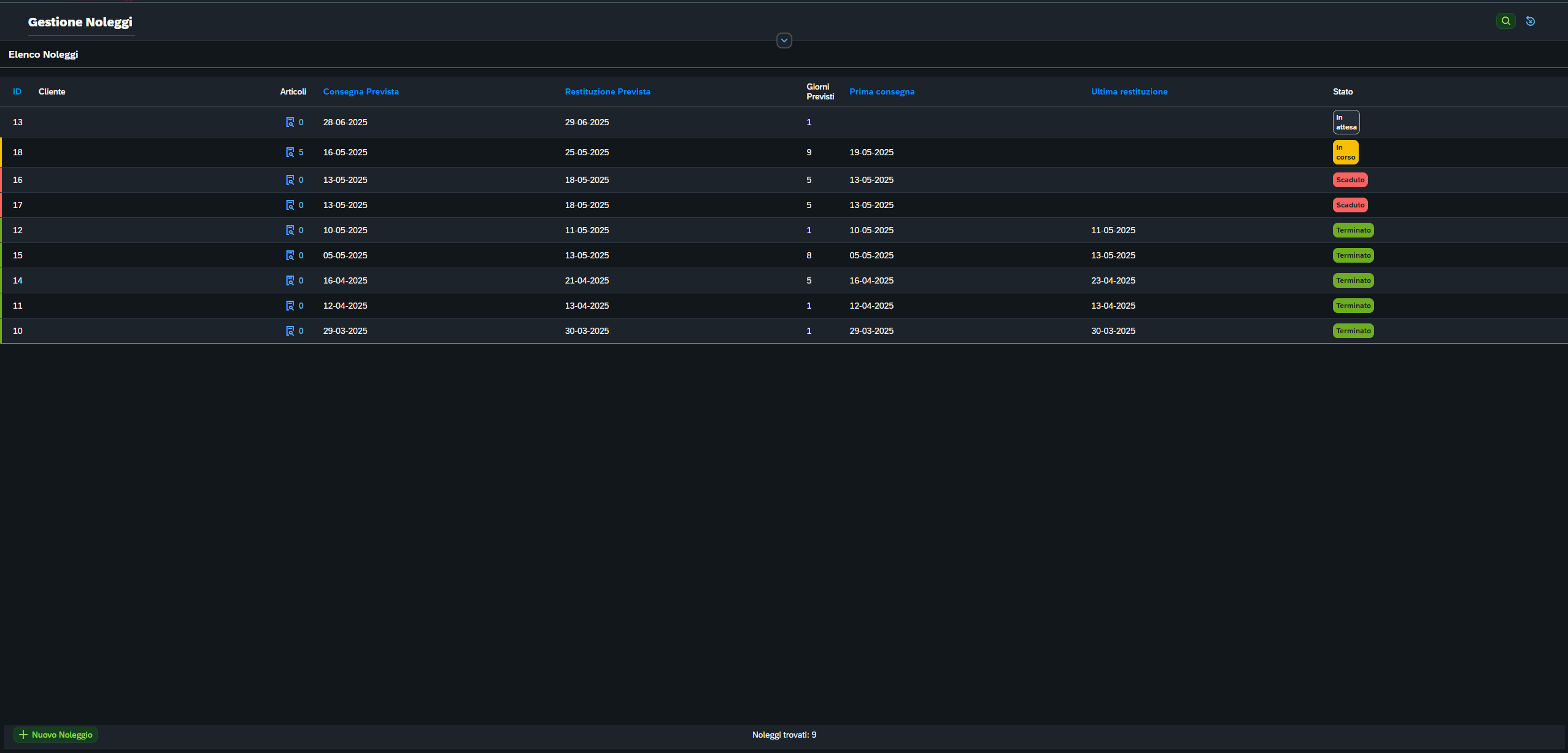Open articles icon for rental 14

point(290,280)
